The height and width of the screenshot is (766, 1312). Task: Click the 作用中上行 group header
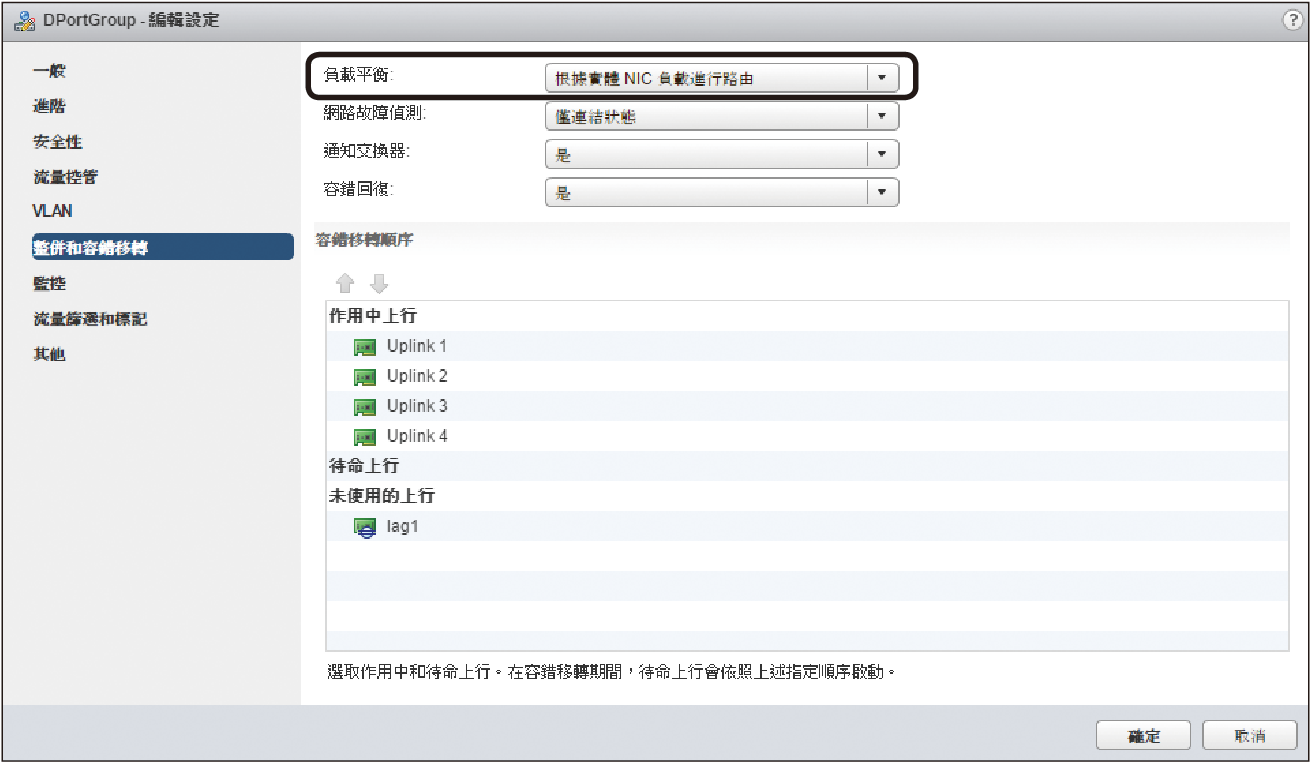click(373, 315)
